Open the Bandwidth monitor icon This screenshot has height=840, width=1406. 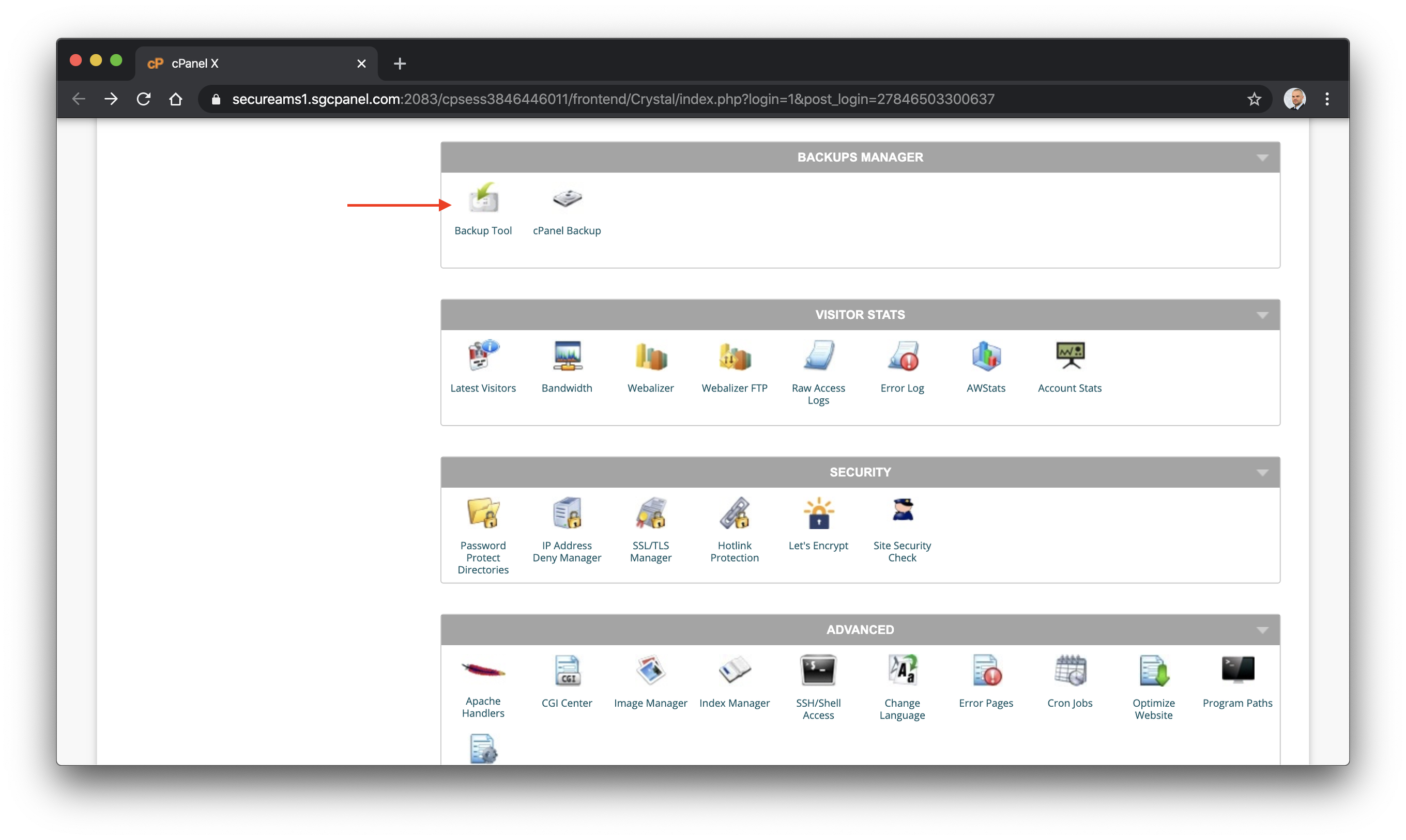pos(567,355)
